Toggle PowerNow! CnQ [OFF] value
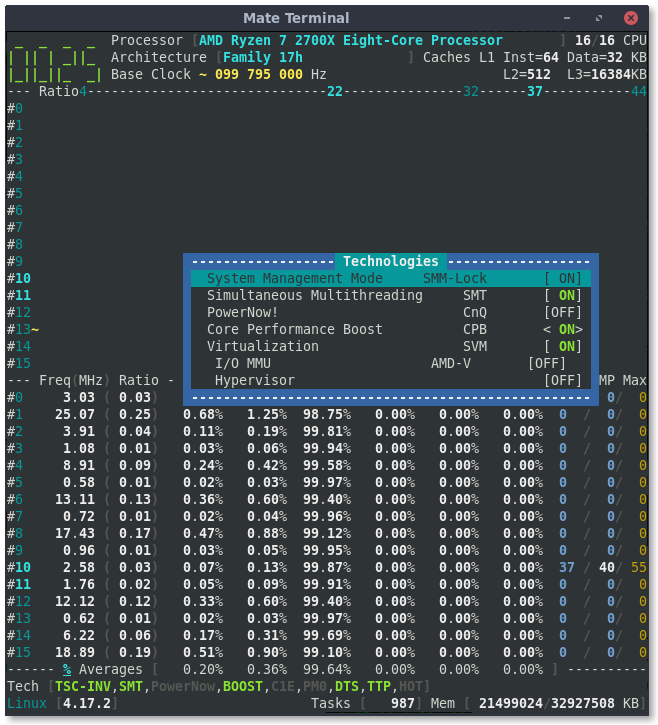 click(563, 313)
